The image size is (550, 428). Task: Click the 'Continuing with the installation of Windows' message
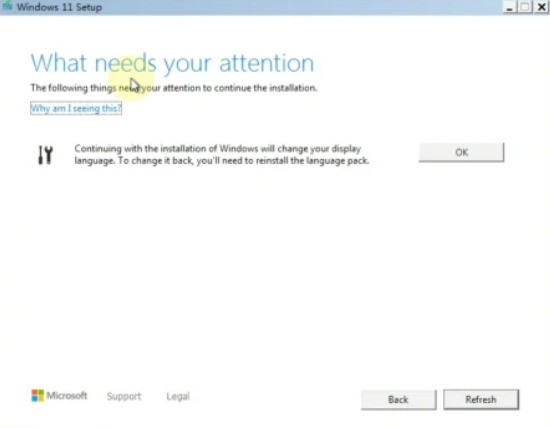click(221, 155)
